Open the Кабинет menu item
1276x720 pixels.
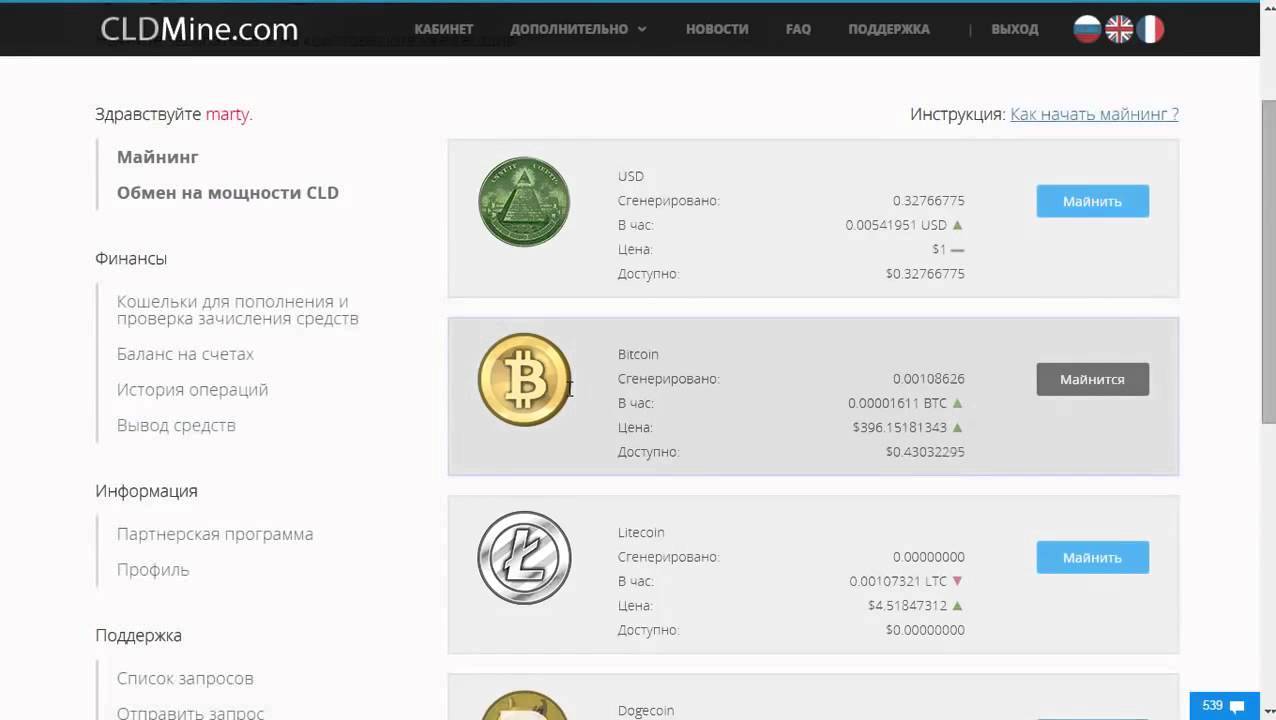coord(443,29)
